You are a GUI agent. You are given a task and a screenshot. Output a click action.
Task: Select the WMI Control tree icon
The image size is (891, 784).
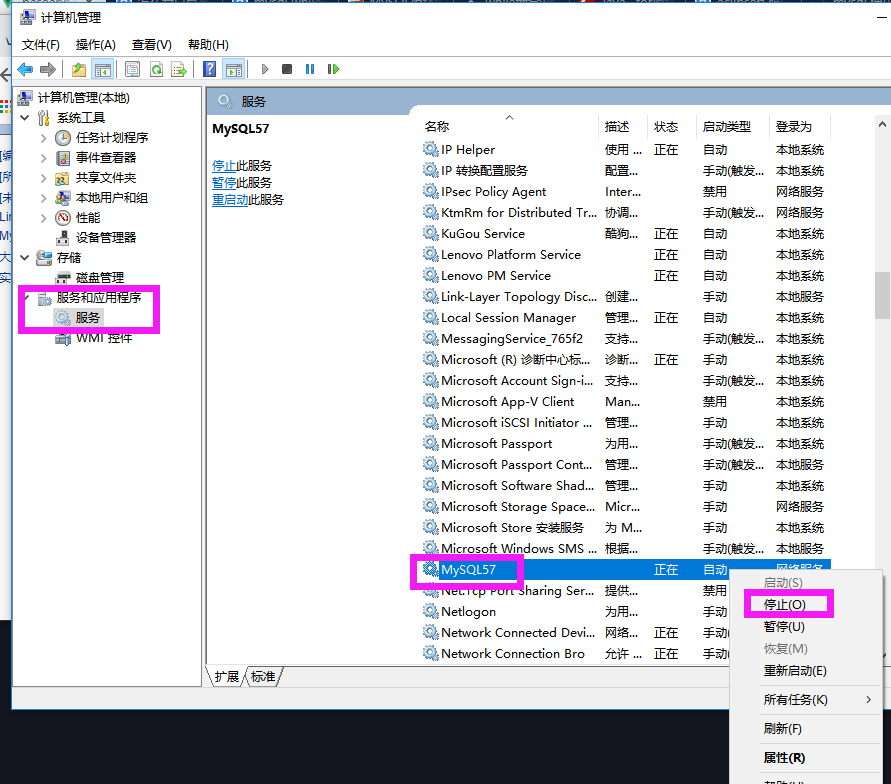pos(63,339)
